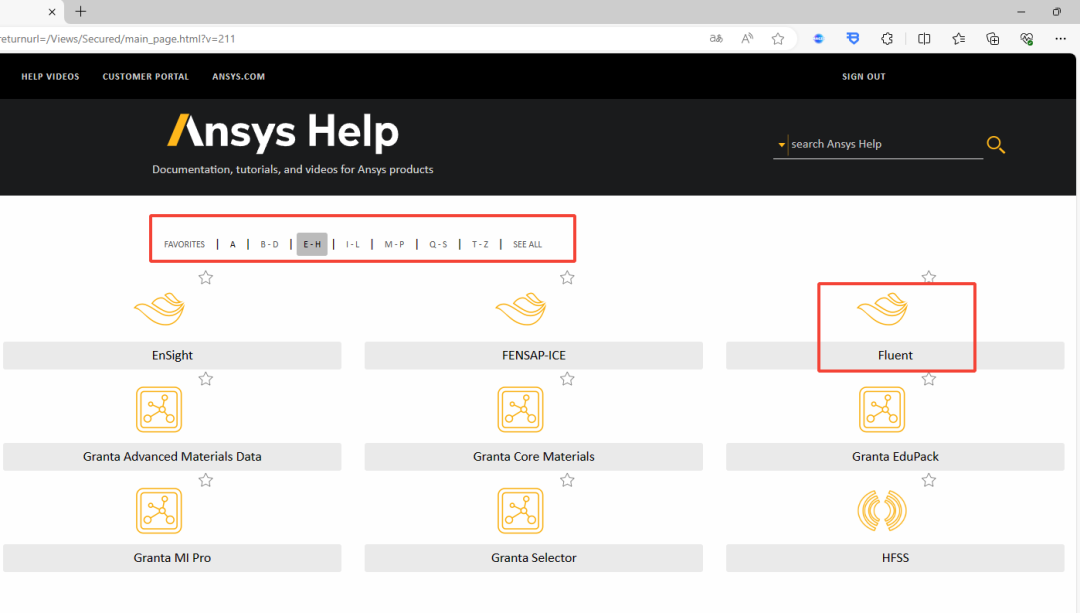Select the B - D filter tab
The width and height of the screenshot is (1080, 613).
tap(269, 245)
